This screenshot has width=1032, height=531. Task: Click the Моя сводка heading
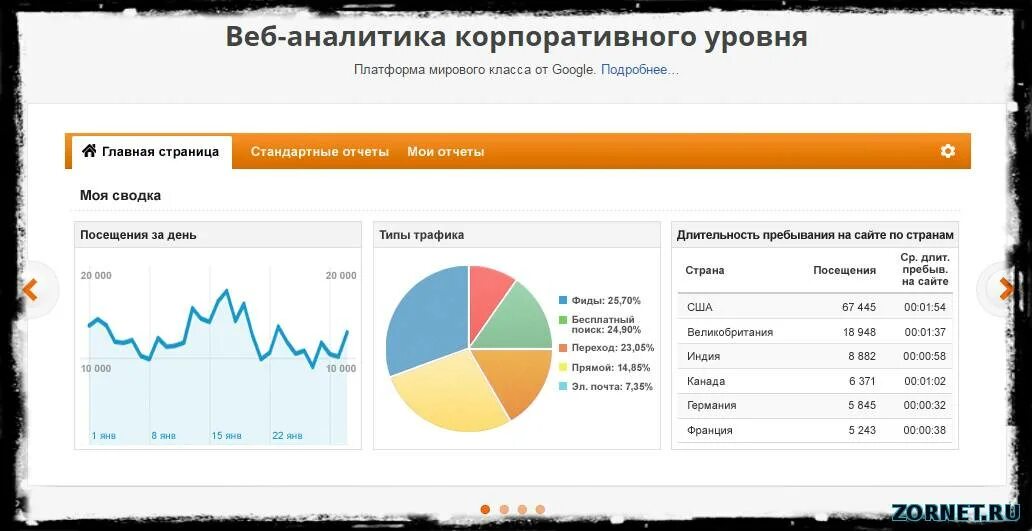tap(120, 195)
